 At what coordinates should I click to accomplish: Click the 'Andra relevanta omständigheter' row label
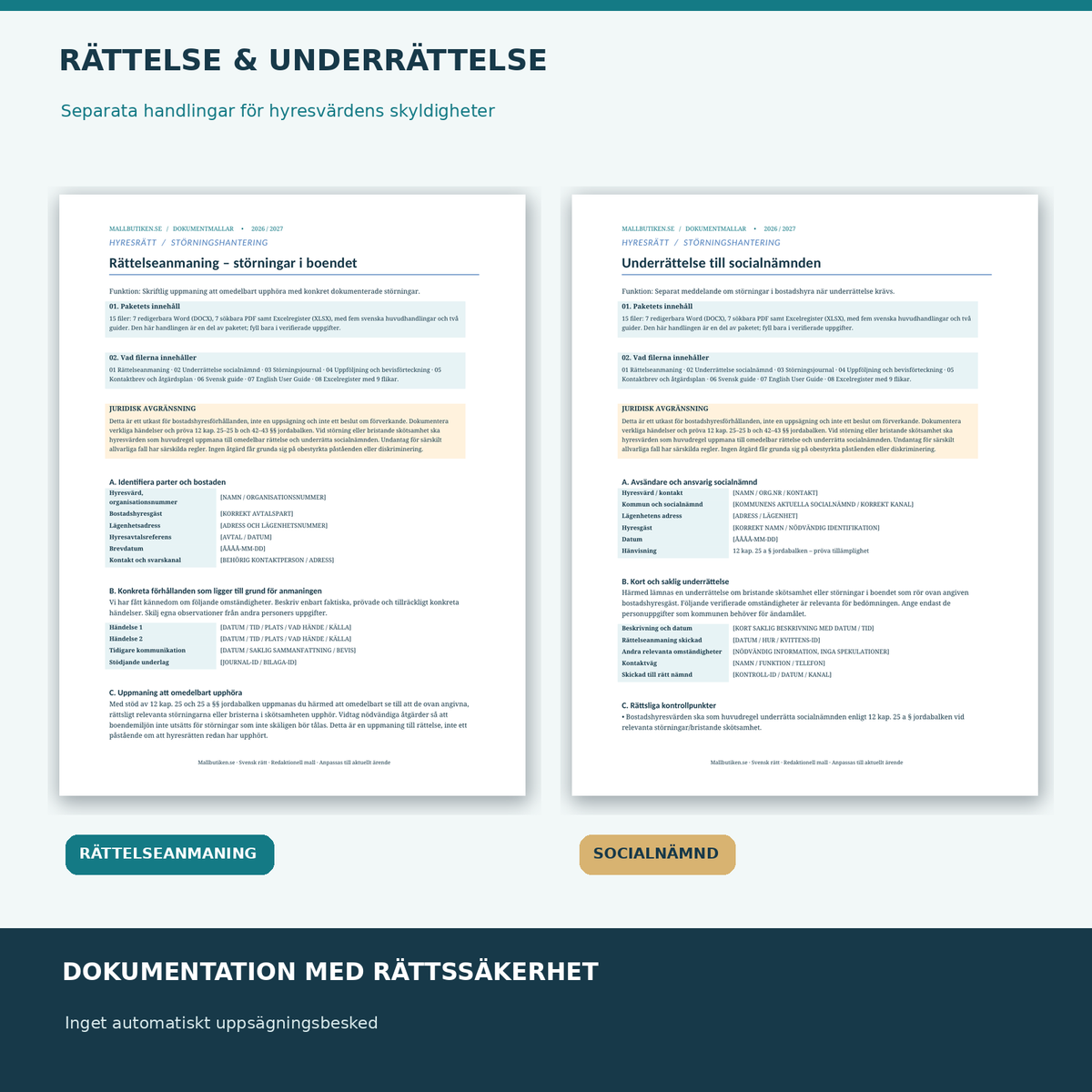pyautogui.click(x=672, y=652)
